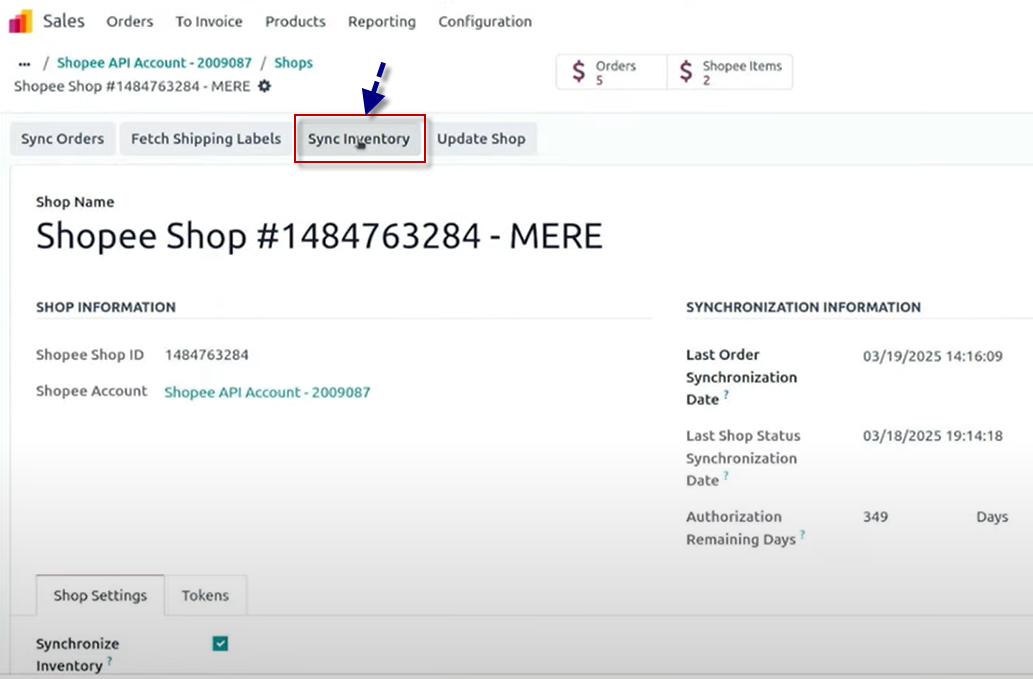Image resolution: width=1033 pixels, height=679 pixels.
Task: Expand the breadcrumb ellipsis
Action: (24, 64)
